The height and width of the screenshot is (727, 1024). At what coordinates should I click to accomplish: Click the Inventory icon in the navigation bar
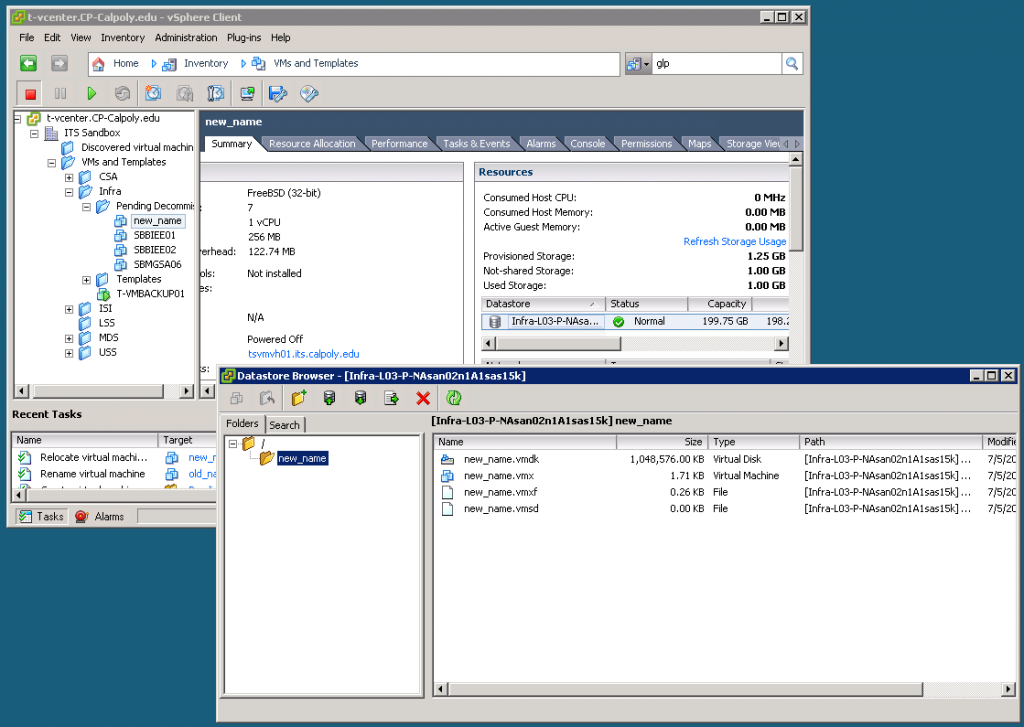(169, 64)
